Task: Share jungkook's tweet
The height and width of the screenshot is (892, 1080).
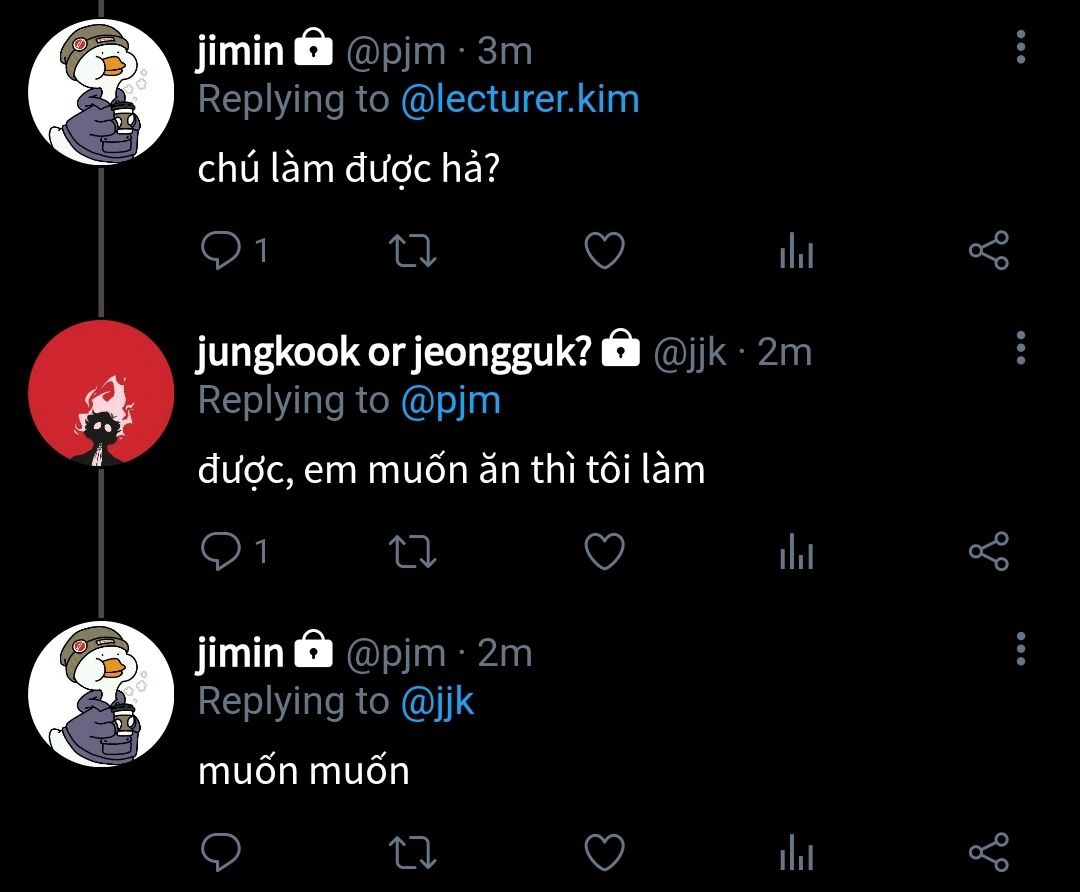Action: click(x=989, y=551)
